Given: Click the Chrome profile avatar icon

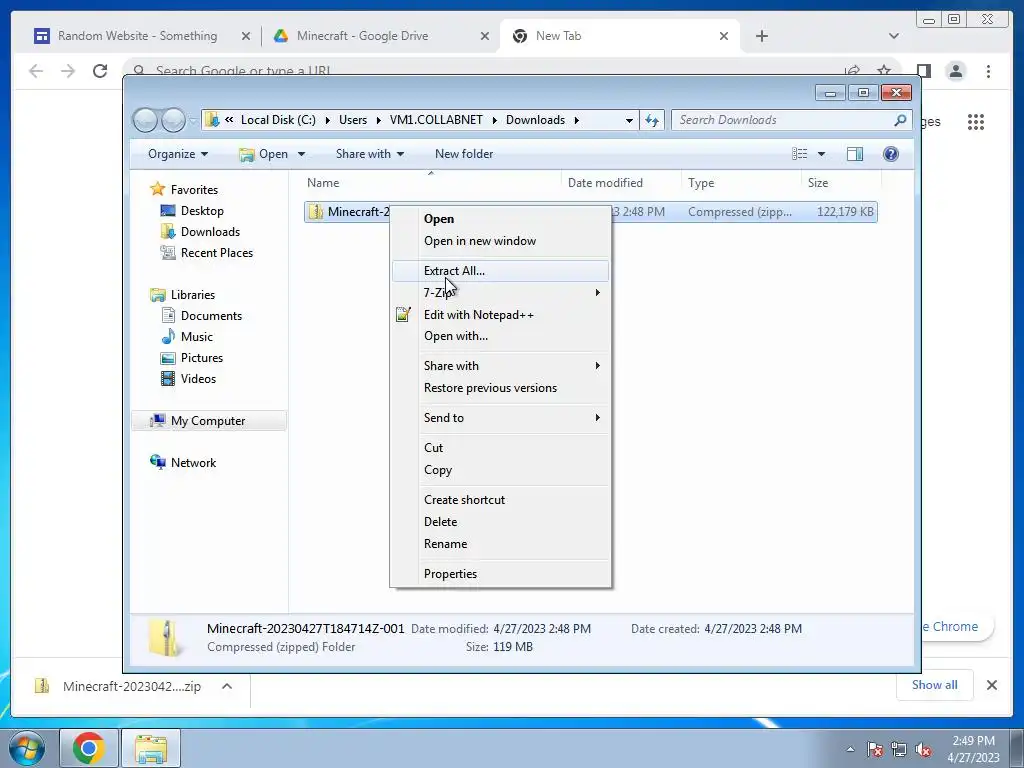Looking at the screenshot, I should tap(955, 71).
